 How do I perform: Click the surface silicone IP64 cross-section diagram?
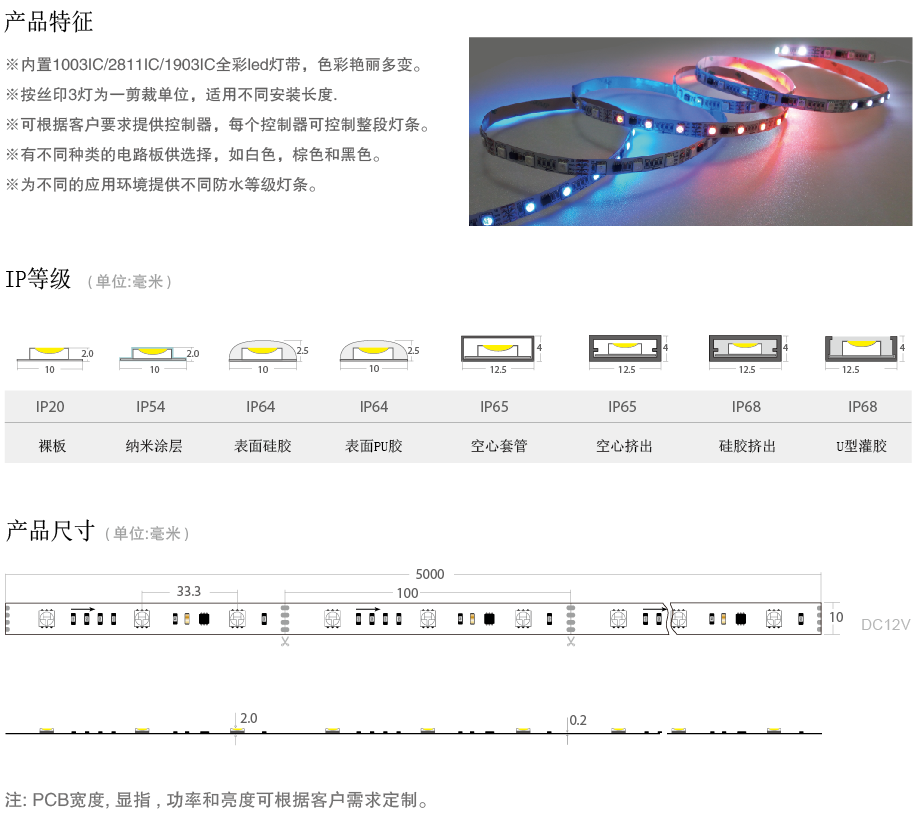click(263, 353)
